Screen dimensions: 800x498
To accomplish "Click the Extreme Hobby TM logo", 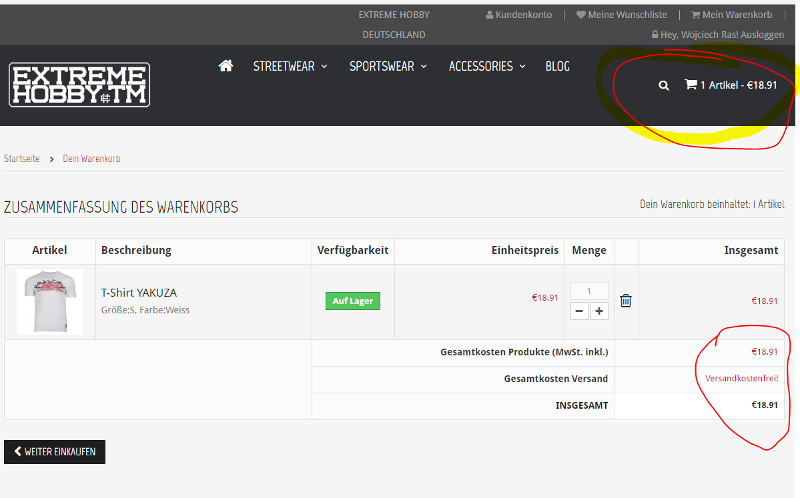I will (80, 85).
